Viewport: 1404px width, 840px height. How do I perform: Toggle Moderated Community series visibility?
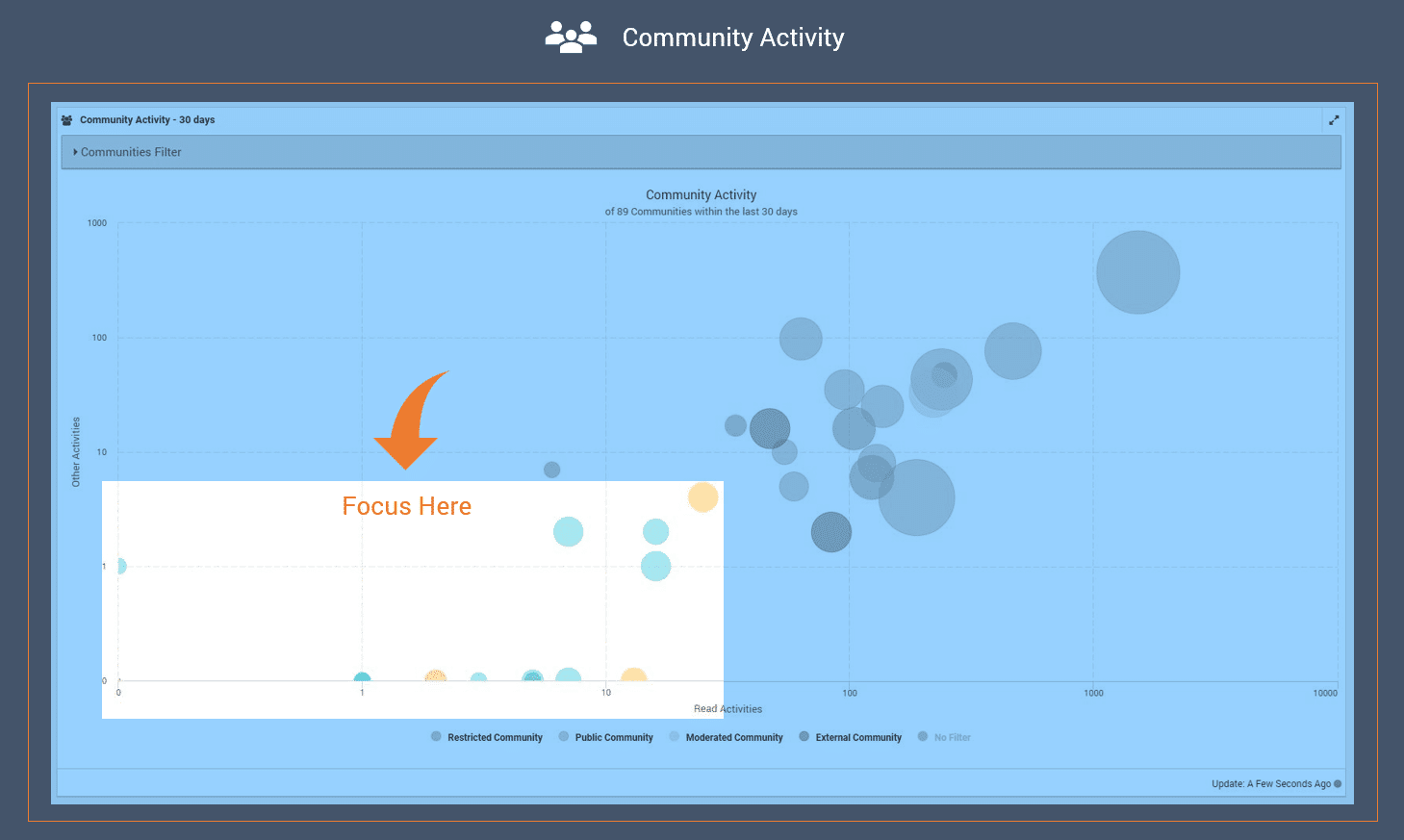tap(733, 738)
